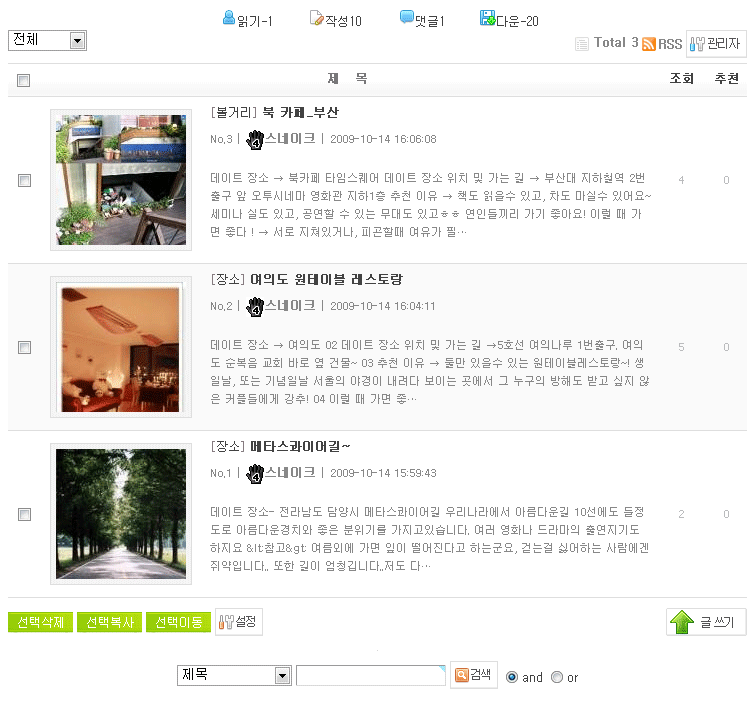Click the 읽기 person icon at top
Screen dimensions: 754x708
(x=229, y=18)
